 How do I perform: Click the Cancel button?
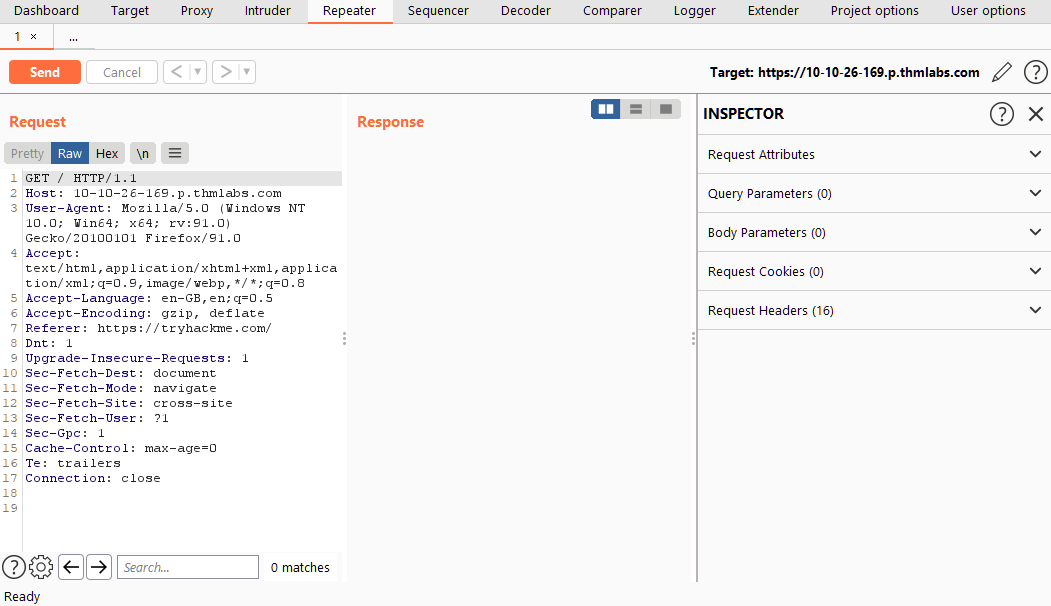pos(121,71)
